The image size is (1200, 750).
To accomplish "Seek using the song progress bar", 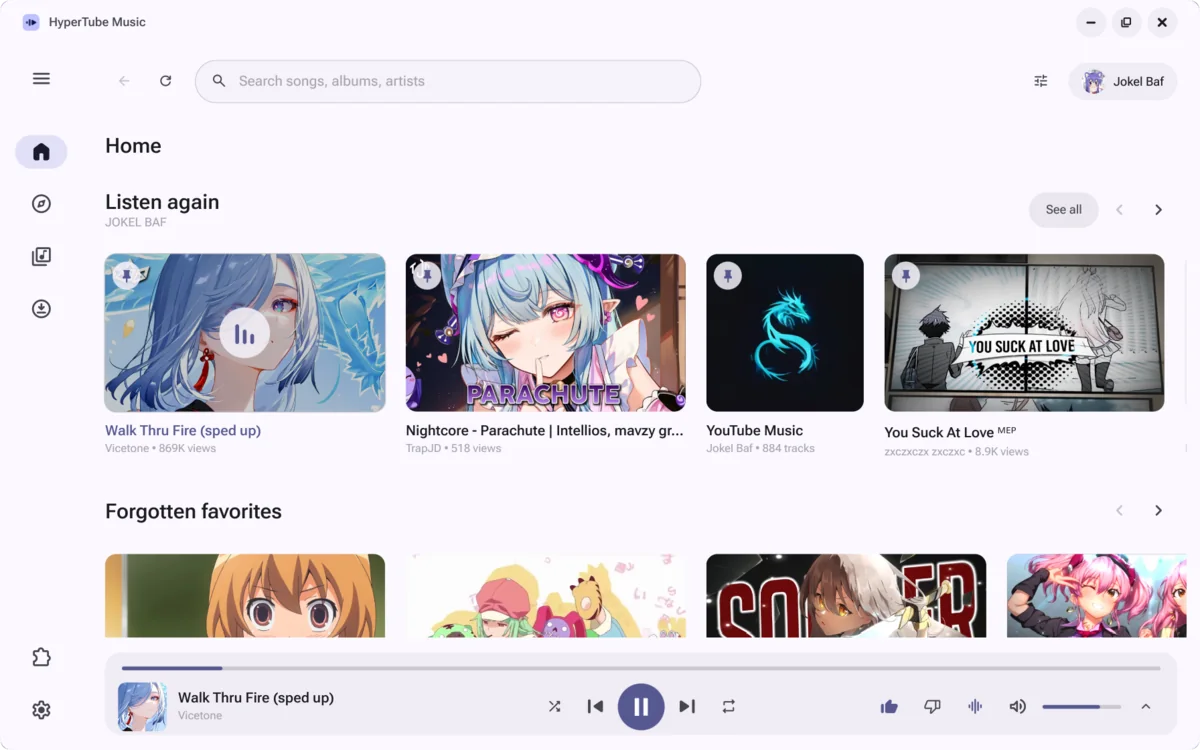I will click(641, 668).
